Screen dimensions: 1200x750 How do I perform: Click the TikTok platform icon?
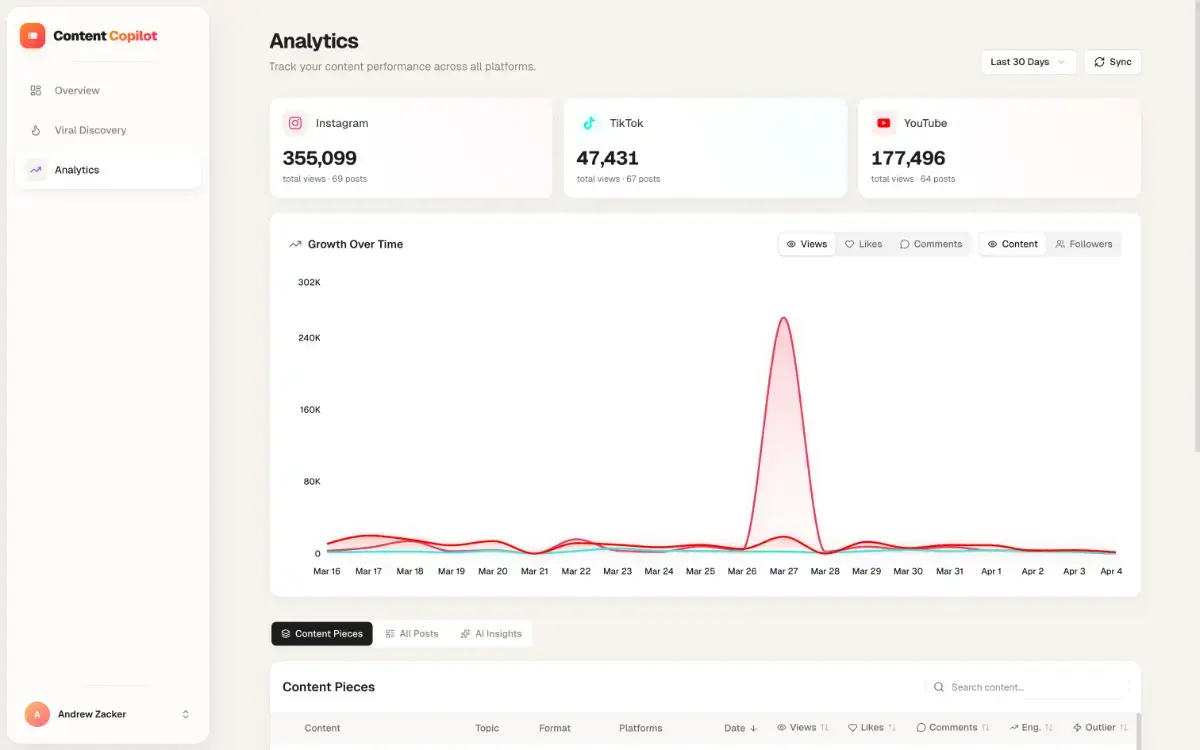(589, 123)
